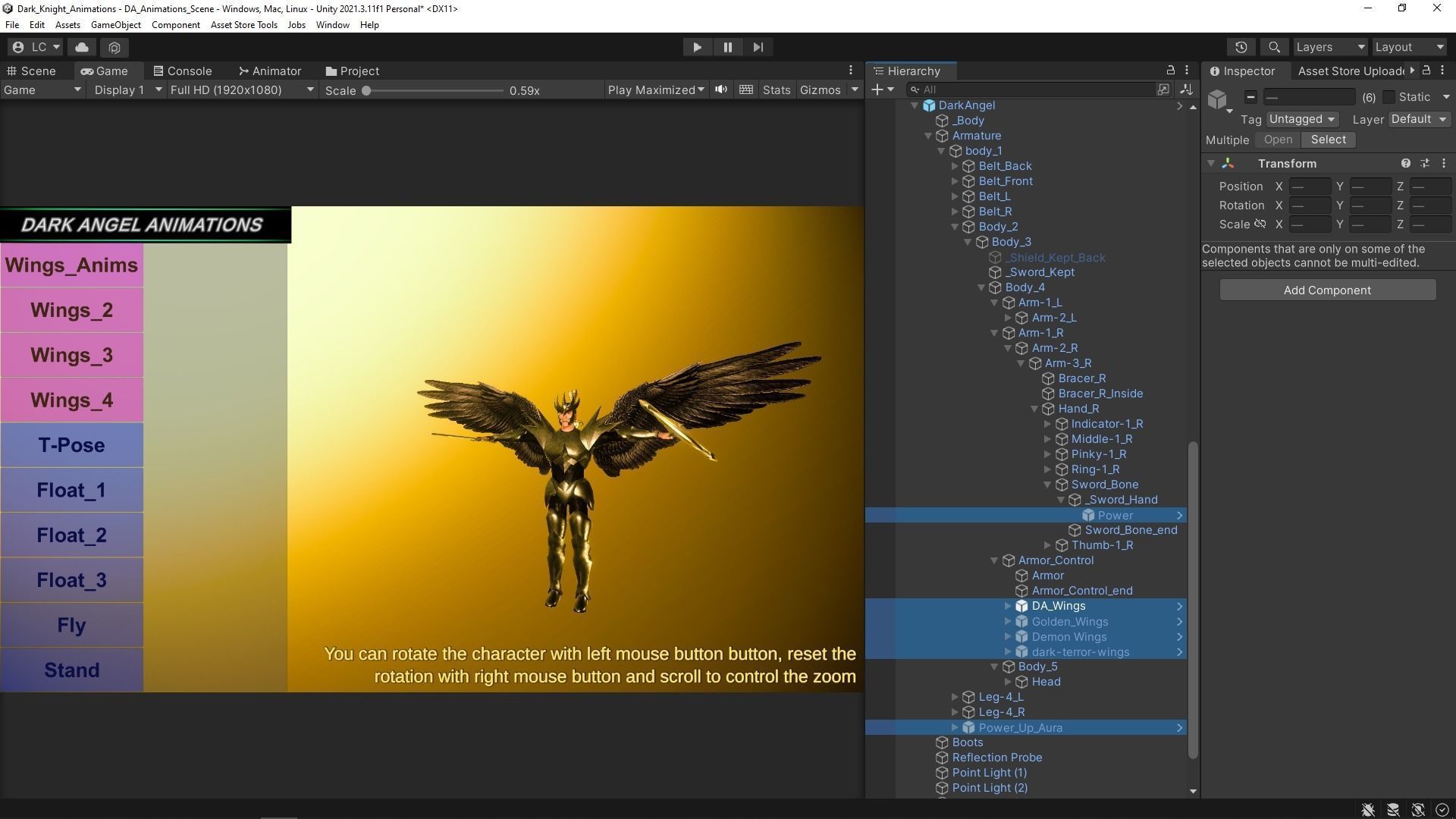Expand the Leg-4_L tree node
Viewport: 1456px width, 819px height.
pos(955,697)
